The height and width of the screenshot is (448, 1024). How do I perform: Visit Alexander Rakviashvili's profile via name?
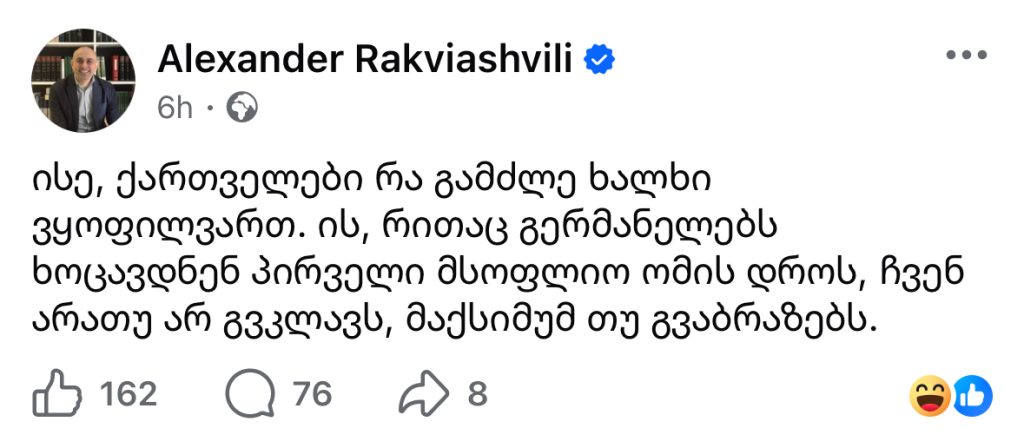pyautogui.click(x=365, y=61)
